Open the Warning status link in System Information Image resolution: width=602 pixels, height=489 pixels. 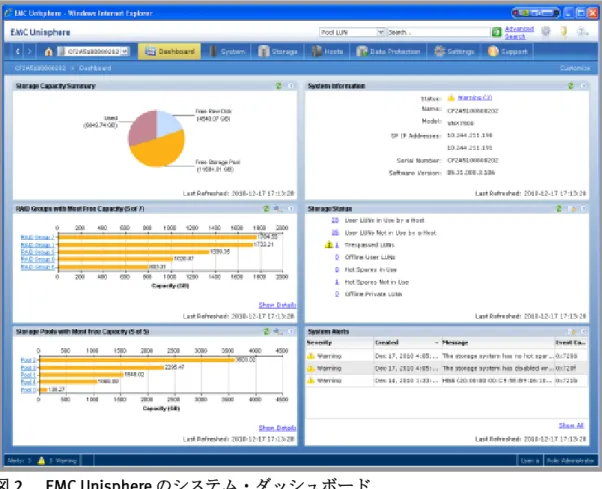tap(475, 98)
